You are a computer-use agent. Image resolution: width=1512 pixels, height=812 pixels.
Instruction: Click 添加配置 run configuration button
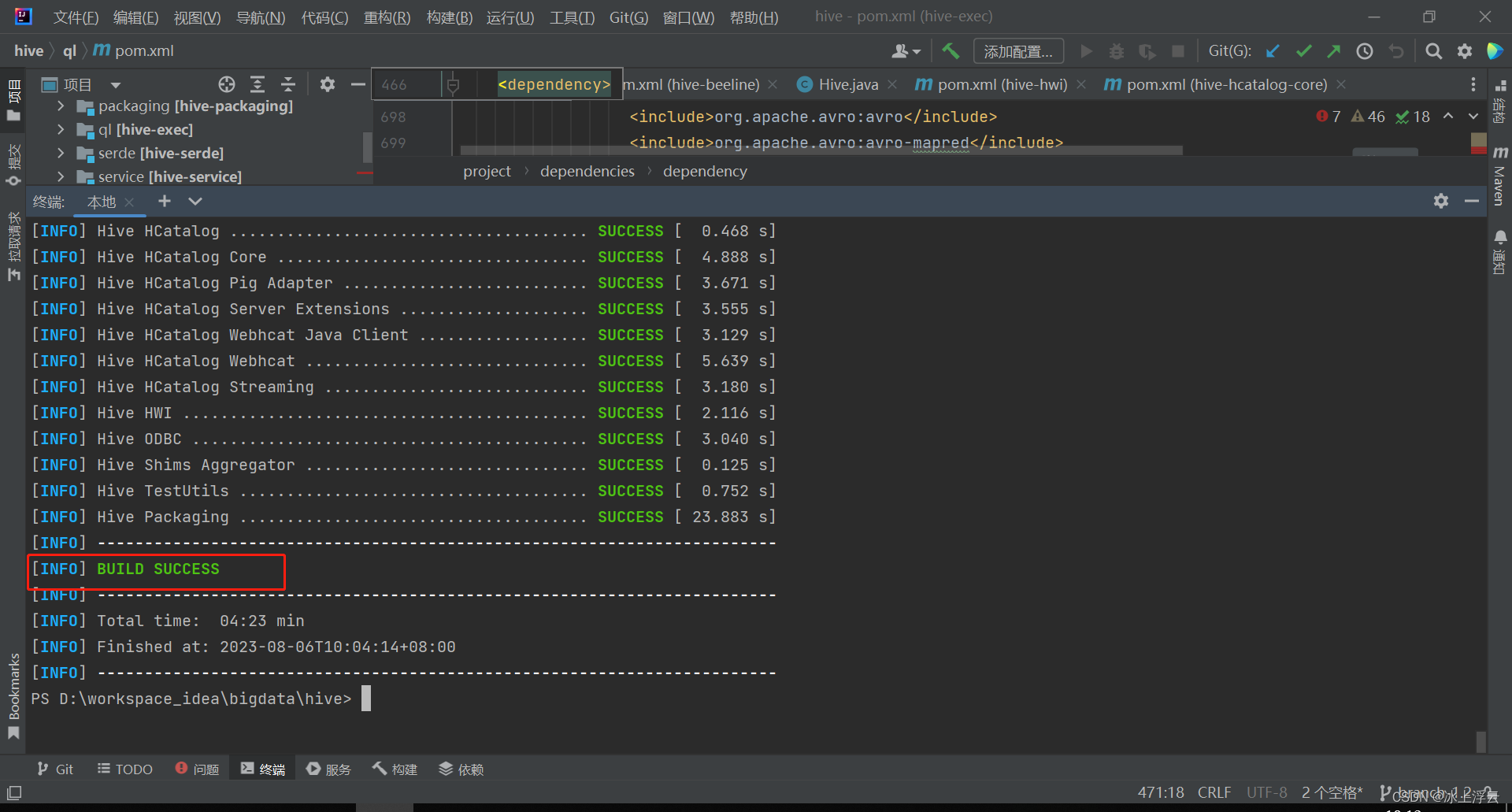[x=1018, y=51]
